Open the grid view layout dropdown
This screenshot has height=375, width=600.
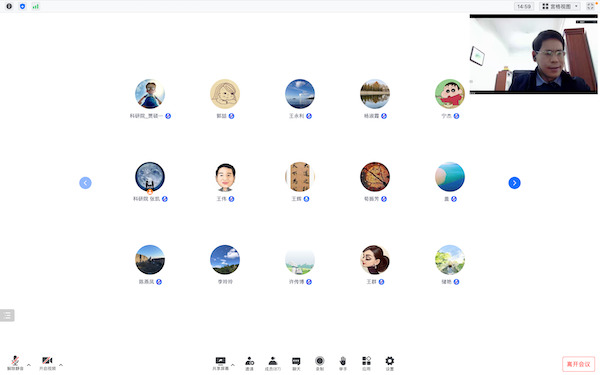[x=560, y=6]
